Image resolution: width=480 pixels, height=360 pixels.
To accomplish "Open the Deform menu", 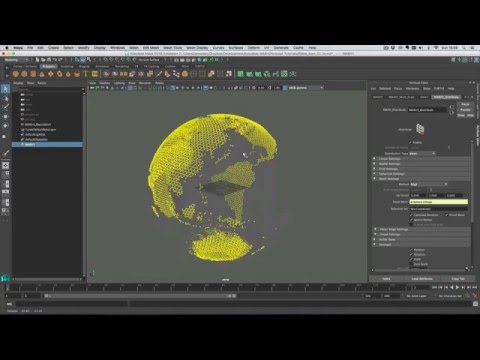I will pos(254,48).
